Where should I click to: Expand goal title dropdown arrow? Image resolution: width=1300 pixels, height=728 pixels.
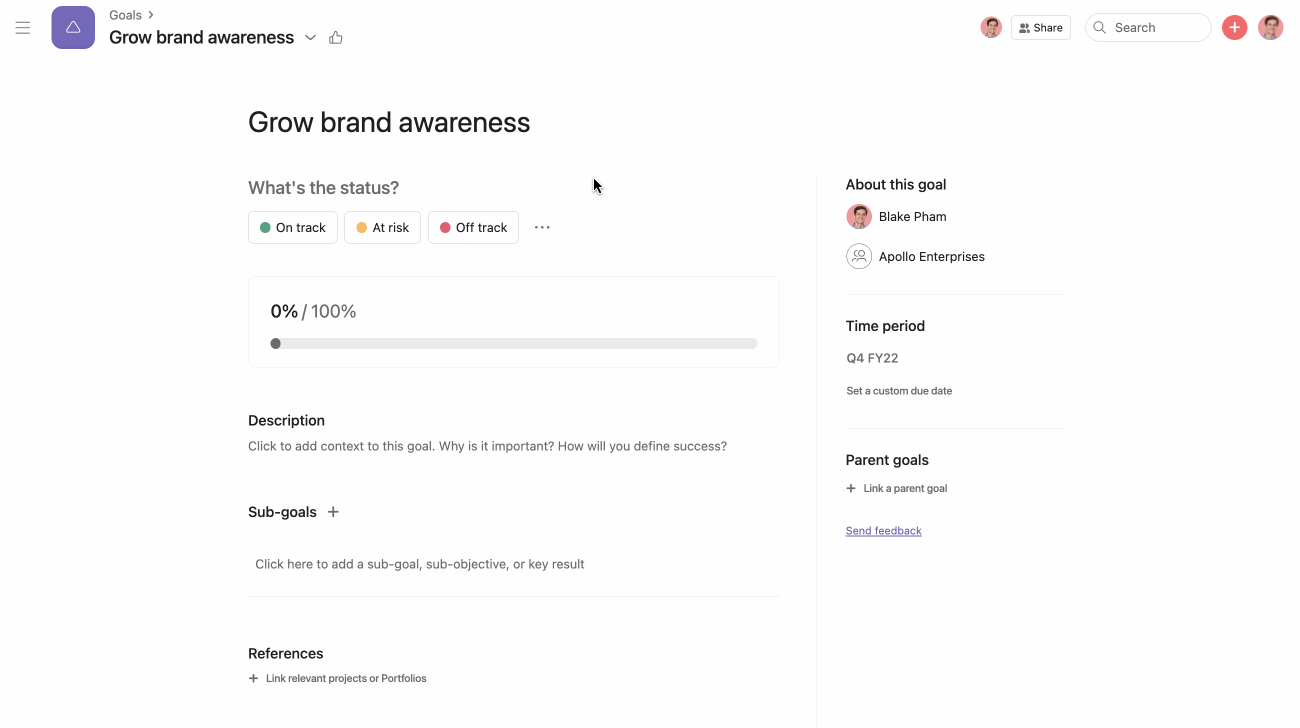coord(310,38)
